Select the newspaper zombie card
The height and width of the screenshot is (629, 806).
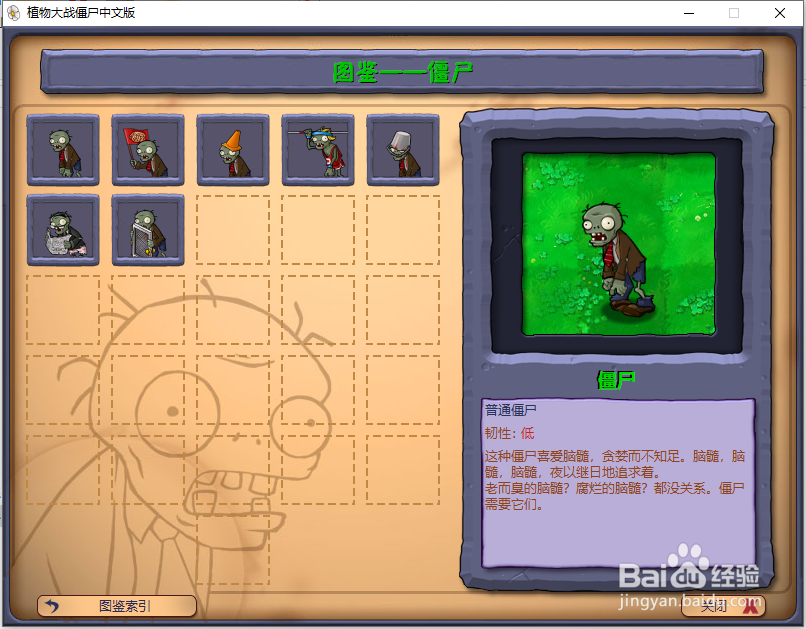pyautogui.click(x=63, y=230)
